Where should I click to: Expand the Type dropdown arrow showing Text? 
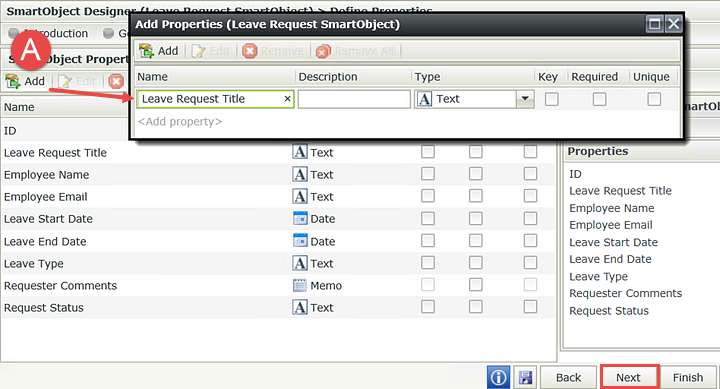pyautogui.click(x=525, y=99)
